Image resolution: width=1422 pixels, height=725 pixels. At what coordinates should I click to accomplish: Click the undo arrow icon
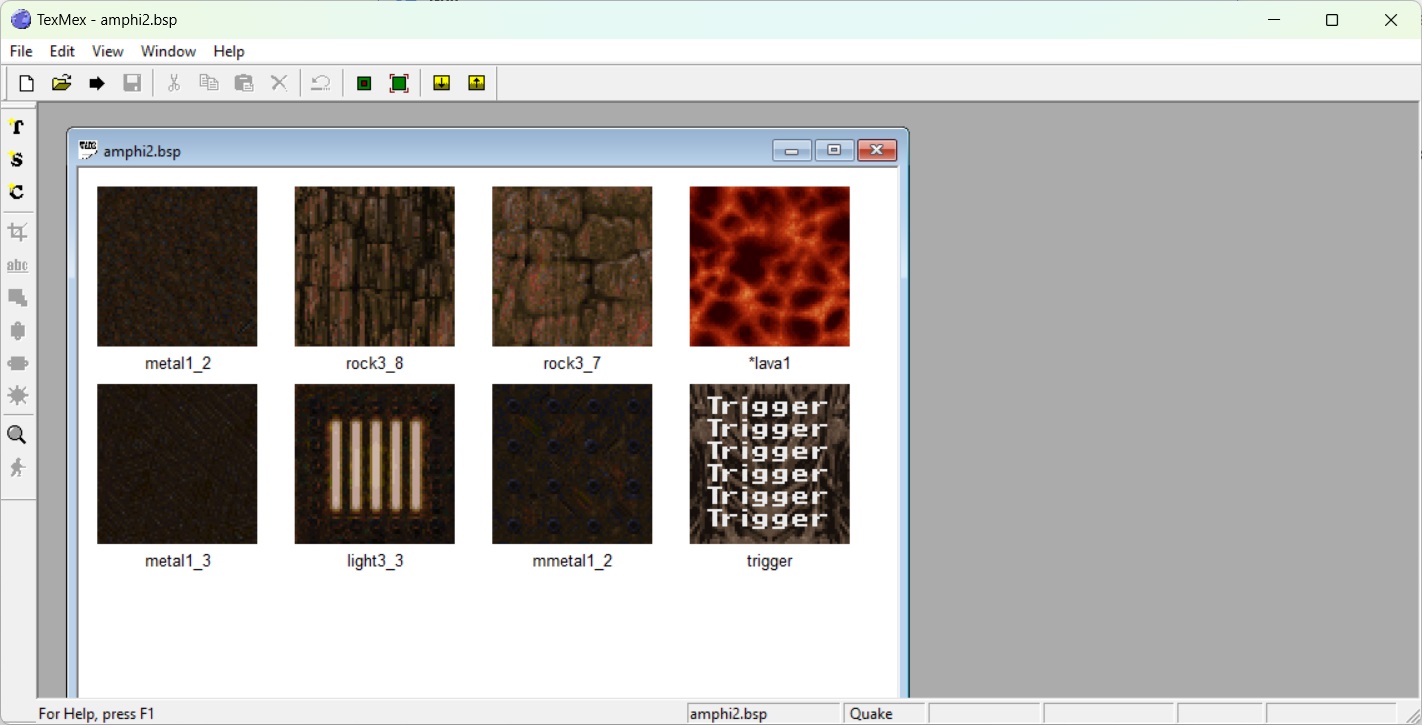click(321, 83)
